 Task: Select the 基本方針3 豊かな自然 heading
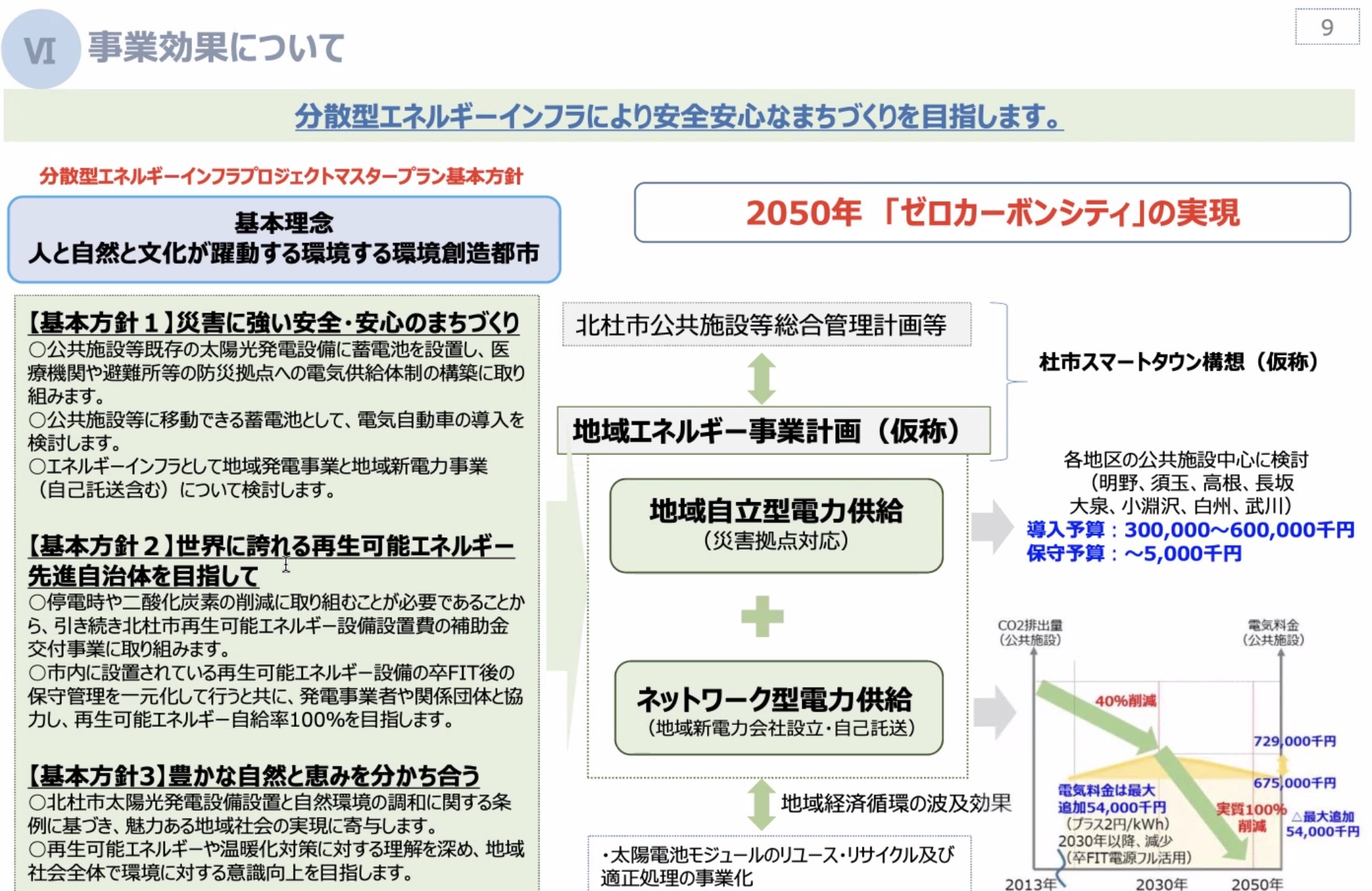pyautogui.click(x=253, y=776)
